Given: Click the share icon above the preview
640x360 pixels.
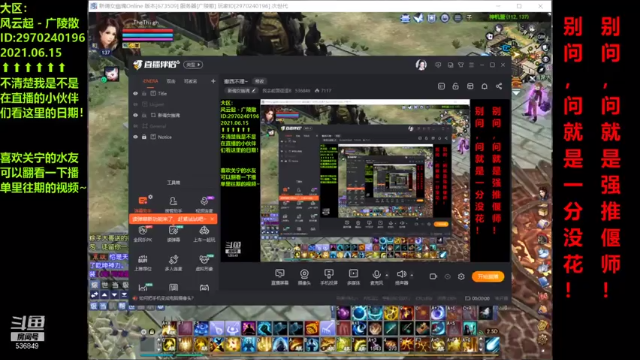Looking at the screenshot, I should 499,86.
